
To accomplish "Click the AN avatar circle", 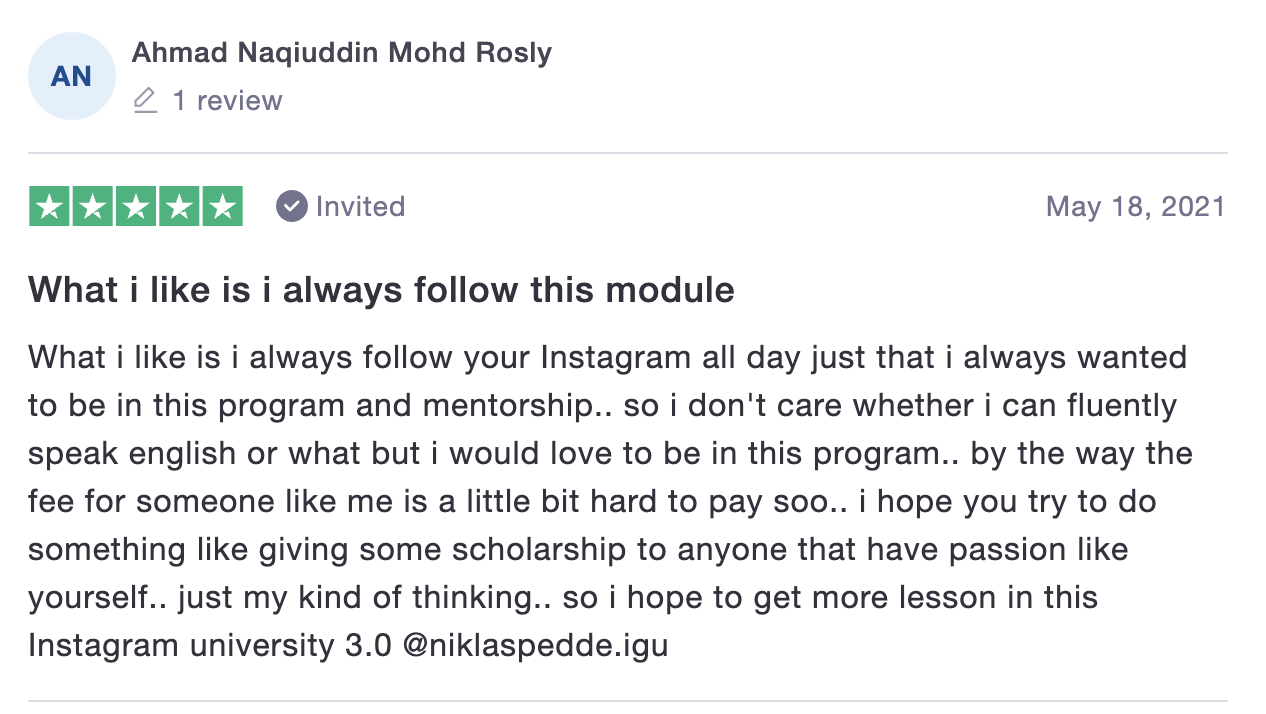I will click(x=71, y=76).
